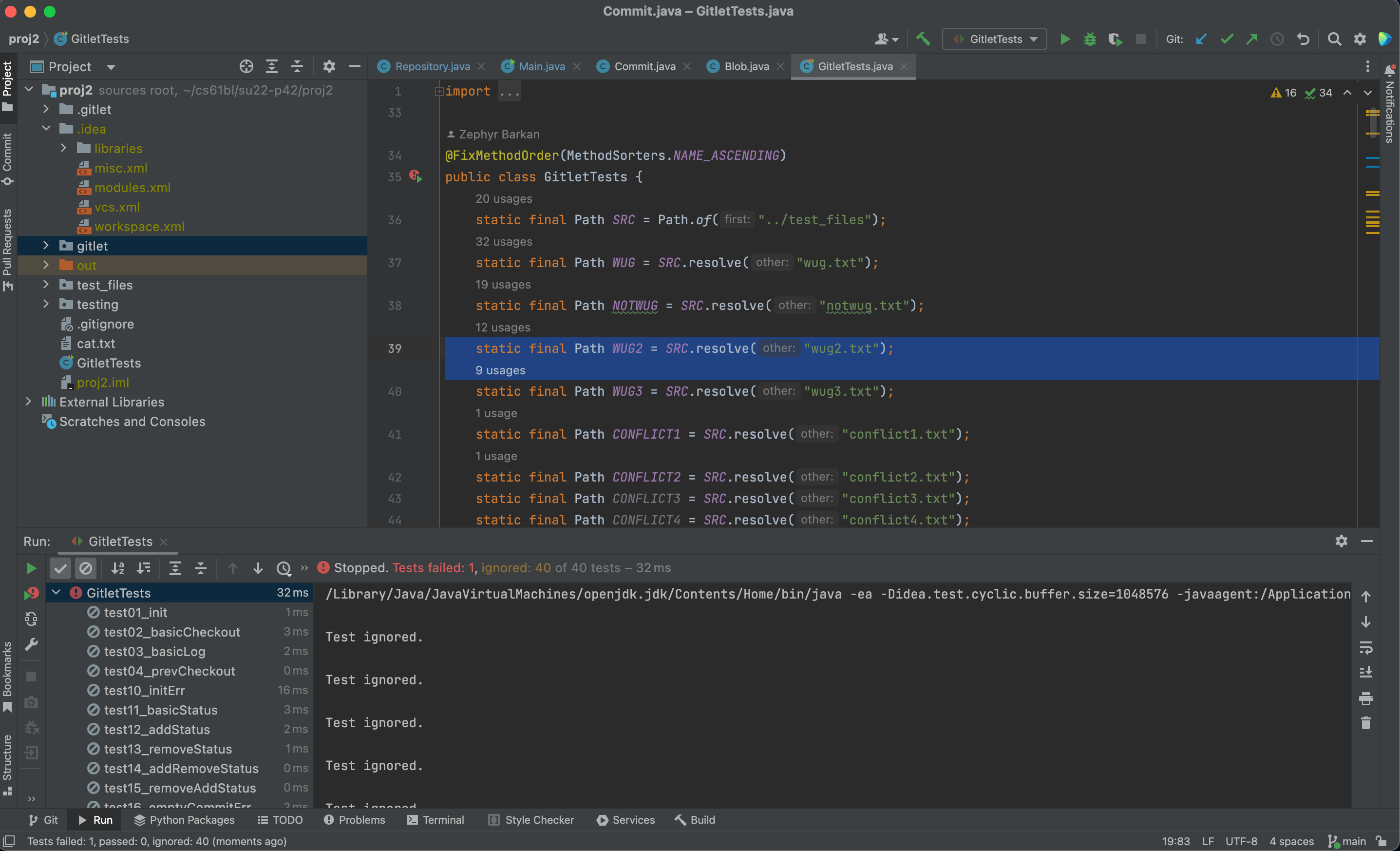This screenshot has height=851, width=1400.
Task: Expand the folded import block
Action: pos(438,91)
